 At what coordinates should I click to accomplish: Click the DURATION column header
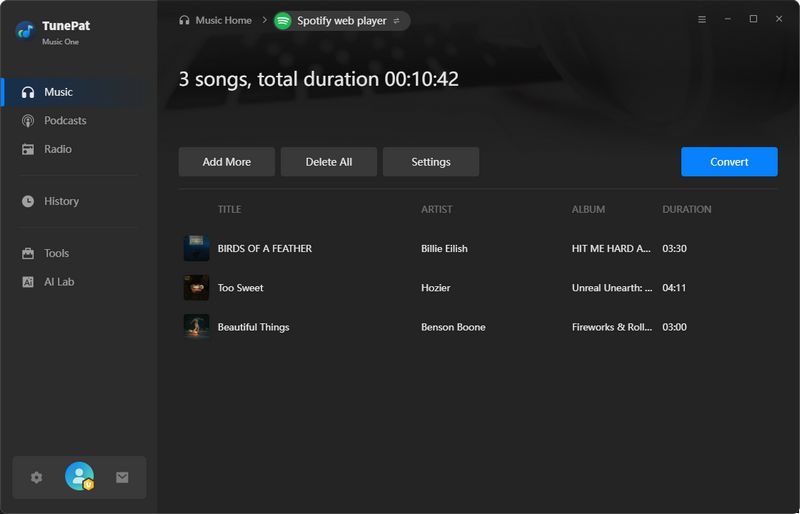[x=687, y=209]
